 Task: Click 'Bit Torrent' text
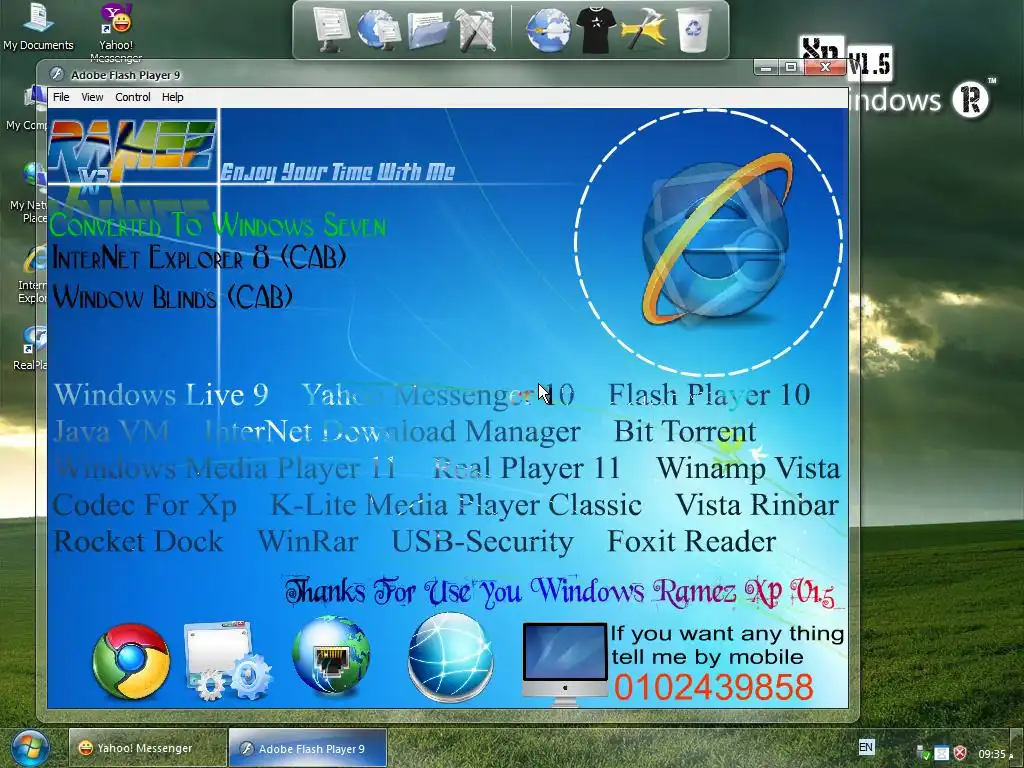click(x=685, y=431)
